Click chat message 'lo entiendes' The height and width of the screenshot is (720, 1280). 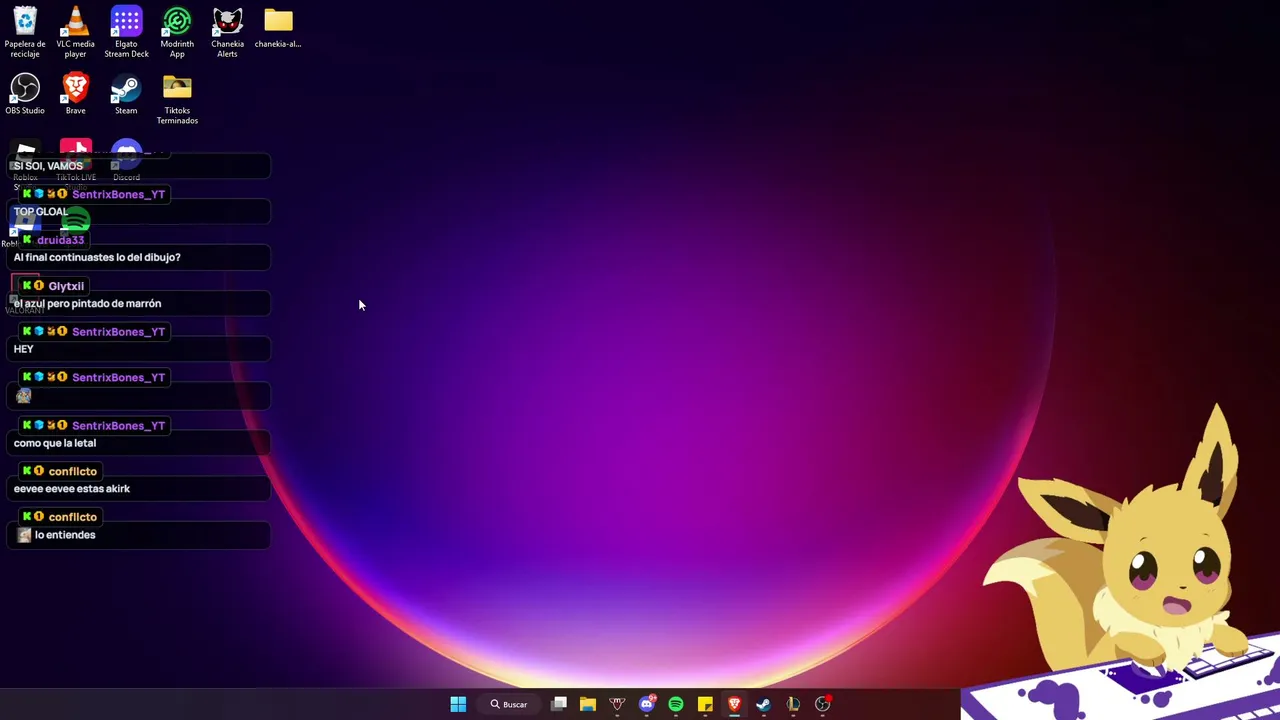tap(65, 535)
